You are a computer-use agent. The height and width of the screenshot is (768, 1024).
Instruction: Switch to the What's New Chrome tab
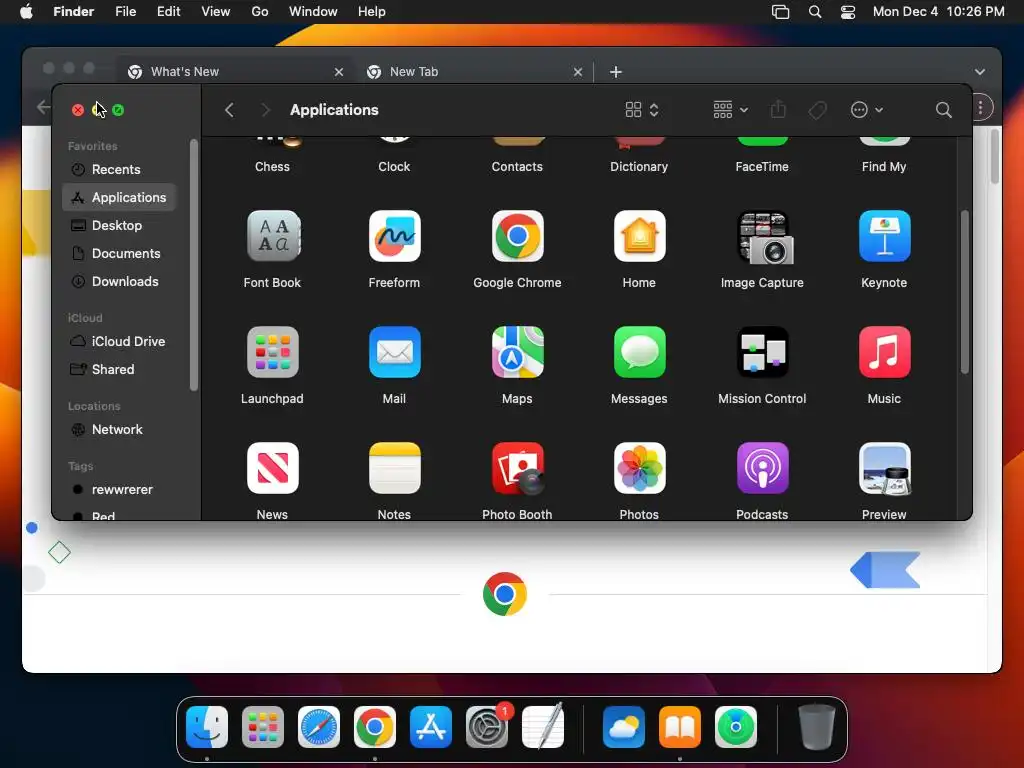[x=235, y=72]
